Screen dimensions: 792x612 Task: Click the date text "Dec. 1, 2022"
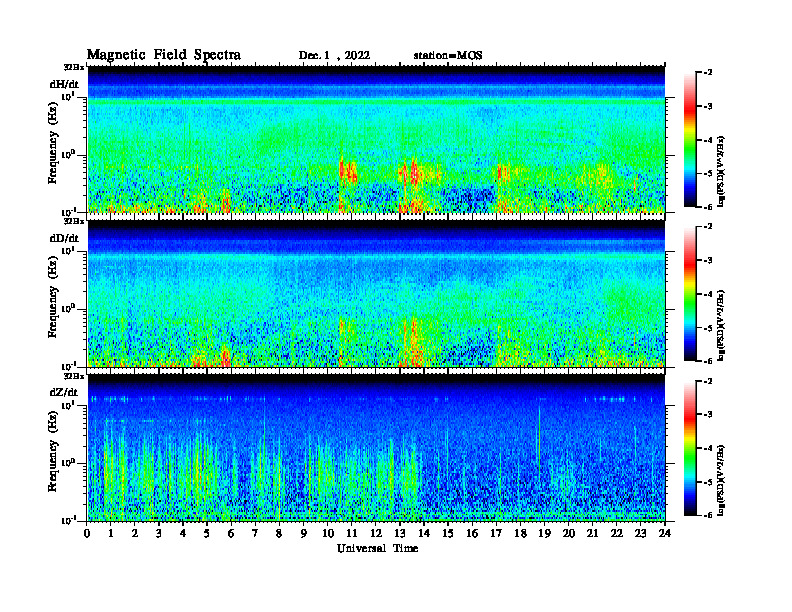(334, 56)
